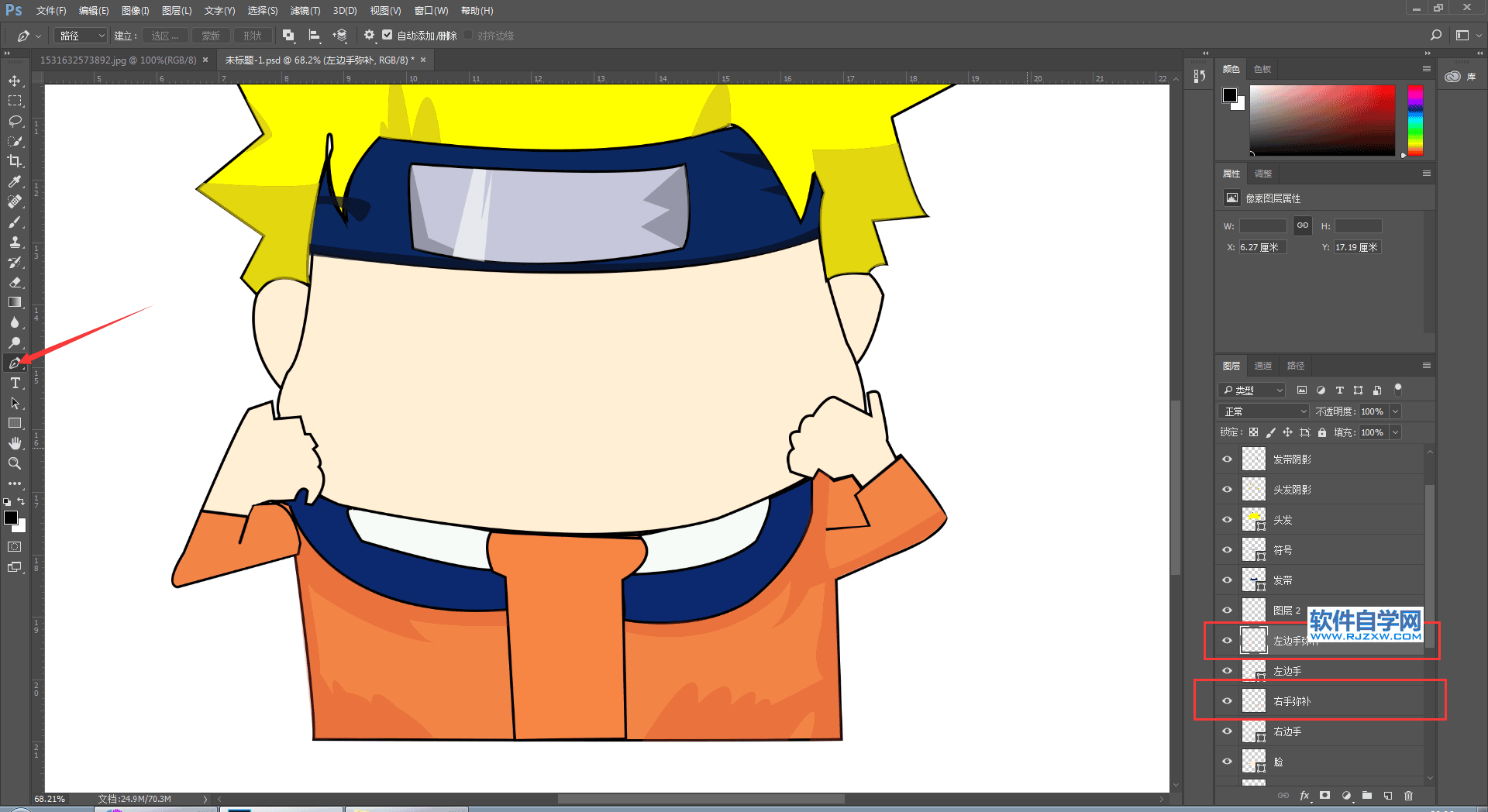Click the 形状 shape button
Image resolution: width=1488 pixels, height=812 pixels.
252,36
